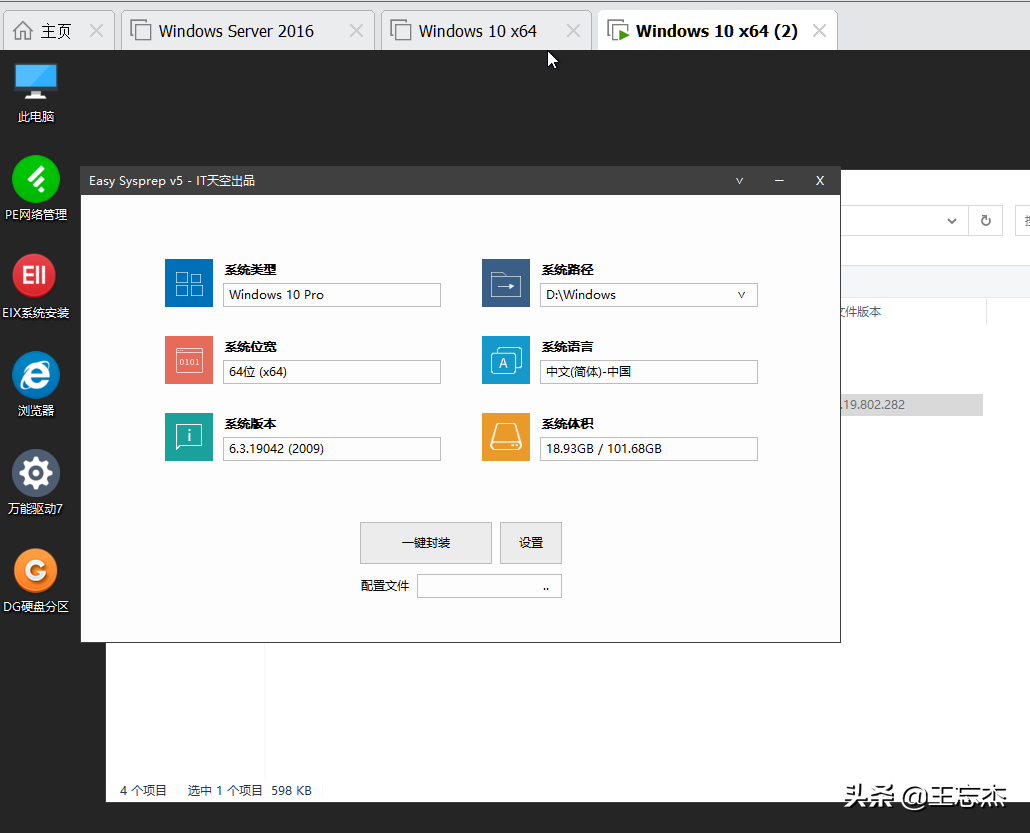Close the 主页 tab

pyautogui.click(x=97, y=31)
